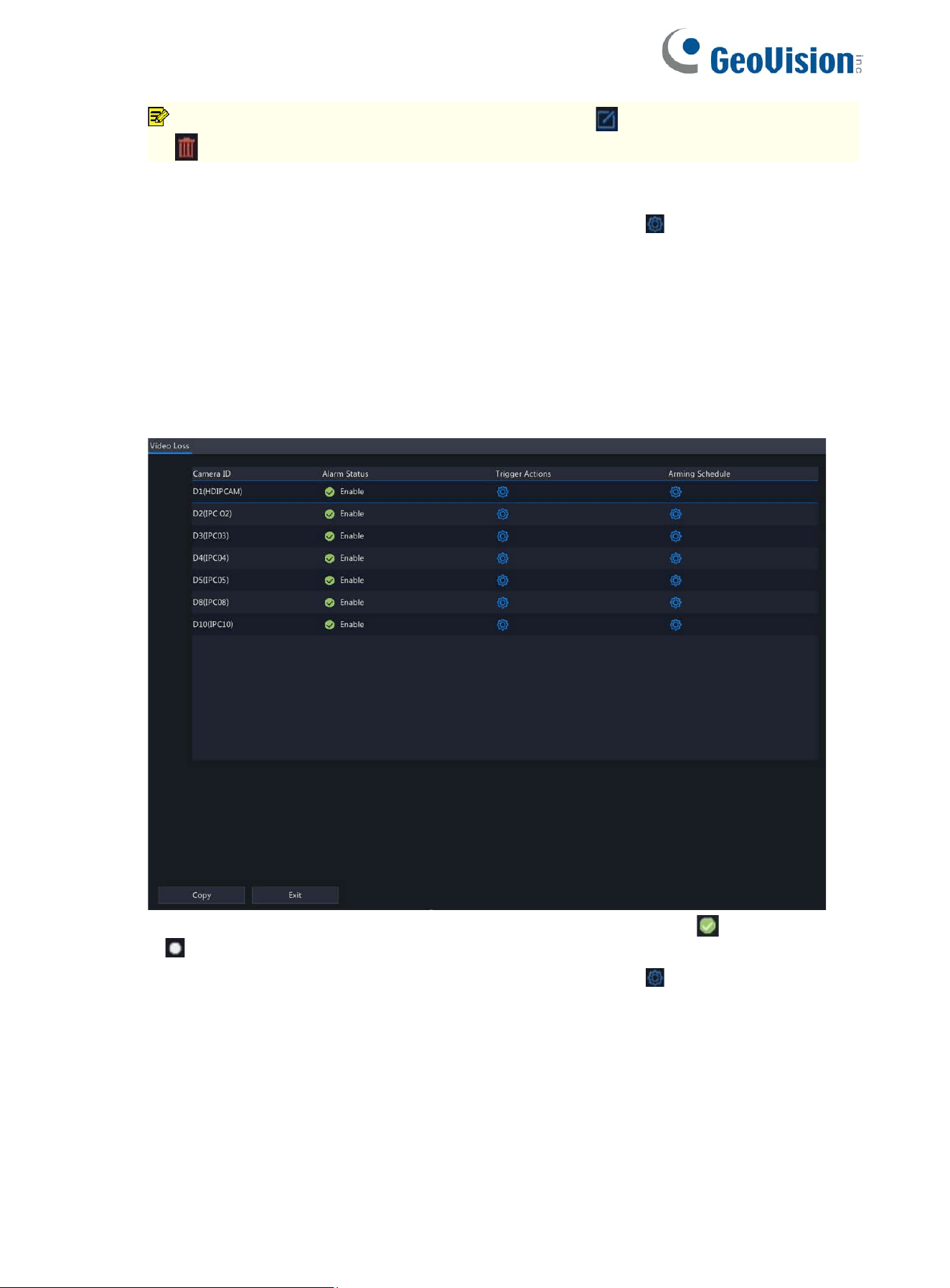Click the GeoVision logo

[x=762, y=52]
